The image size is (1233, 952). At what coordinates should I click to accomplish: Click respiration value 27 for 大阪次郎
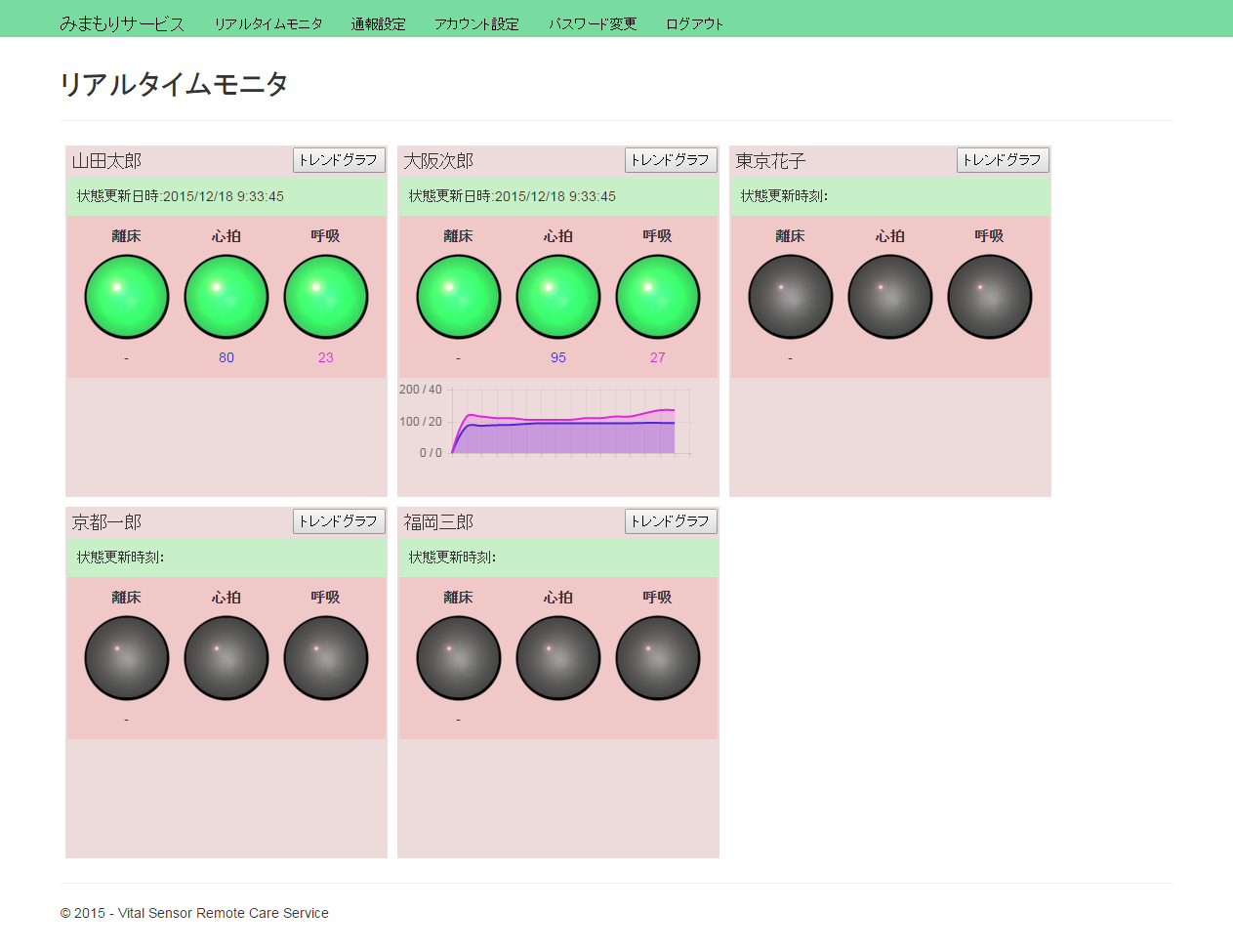tap(658, 357)
